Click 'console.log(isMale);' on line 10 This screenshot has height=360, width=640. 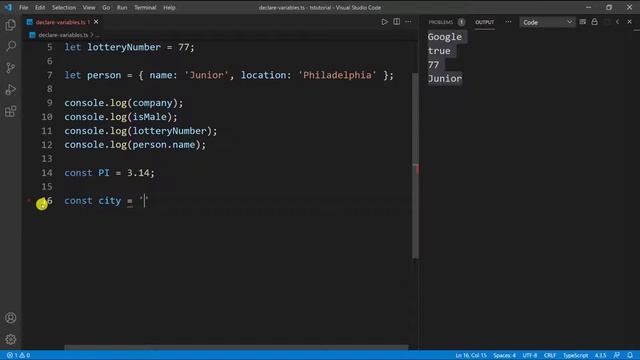tap(121, 117)
